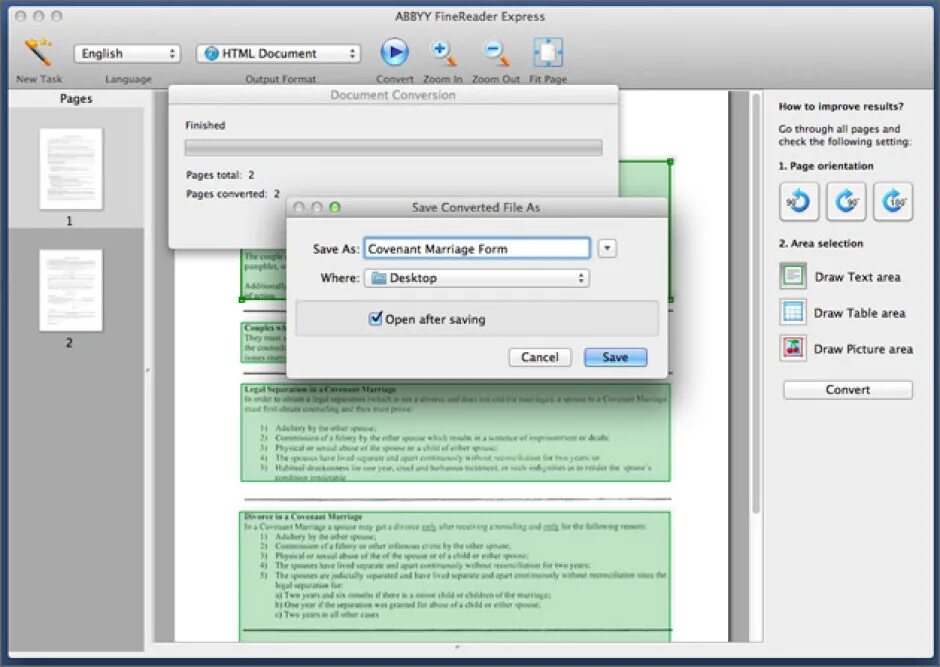
Task: Click the Draw Table area icon
Action: tap(793, 312)
